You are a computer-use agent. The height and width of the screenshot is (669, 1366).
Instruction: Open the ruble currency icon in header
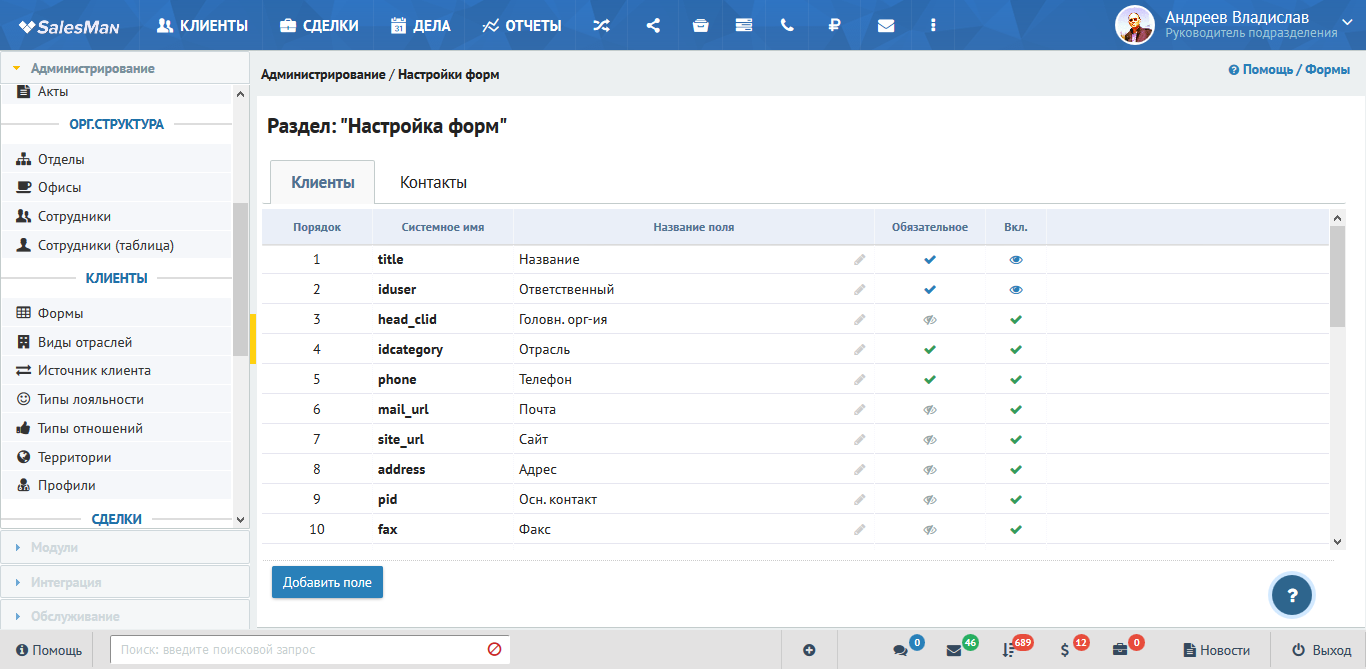[x=834, y=26]
